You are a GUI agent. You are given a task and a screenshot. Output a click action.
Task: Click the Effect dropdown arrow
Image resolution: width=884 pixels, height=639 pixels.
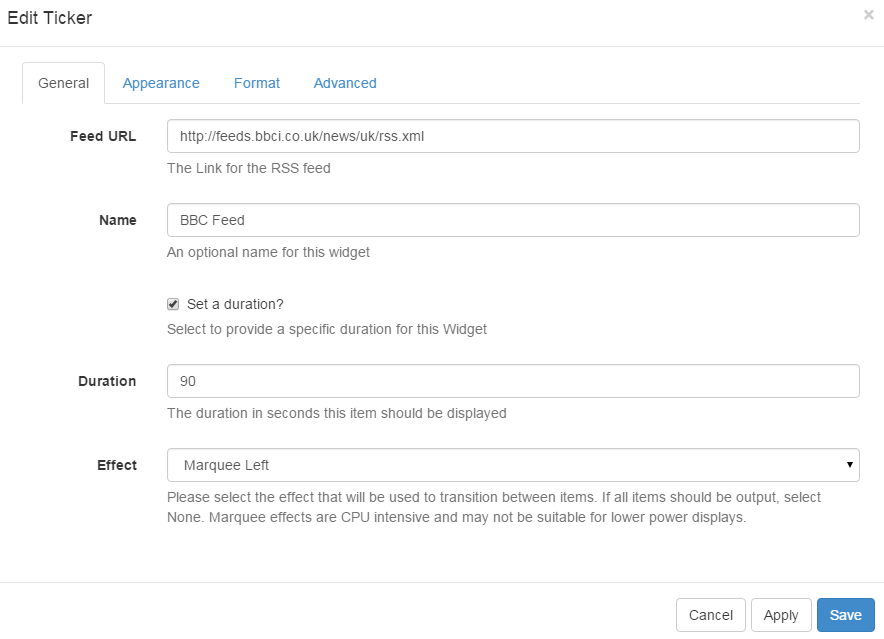849,465
